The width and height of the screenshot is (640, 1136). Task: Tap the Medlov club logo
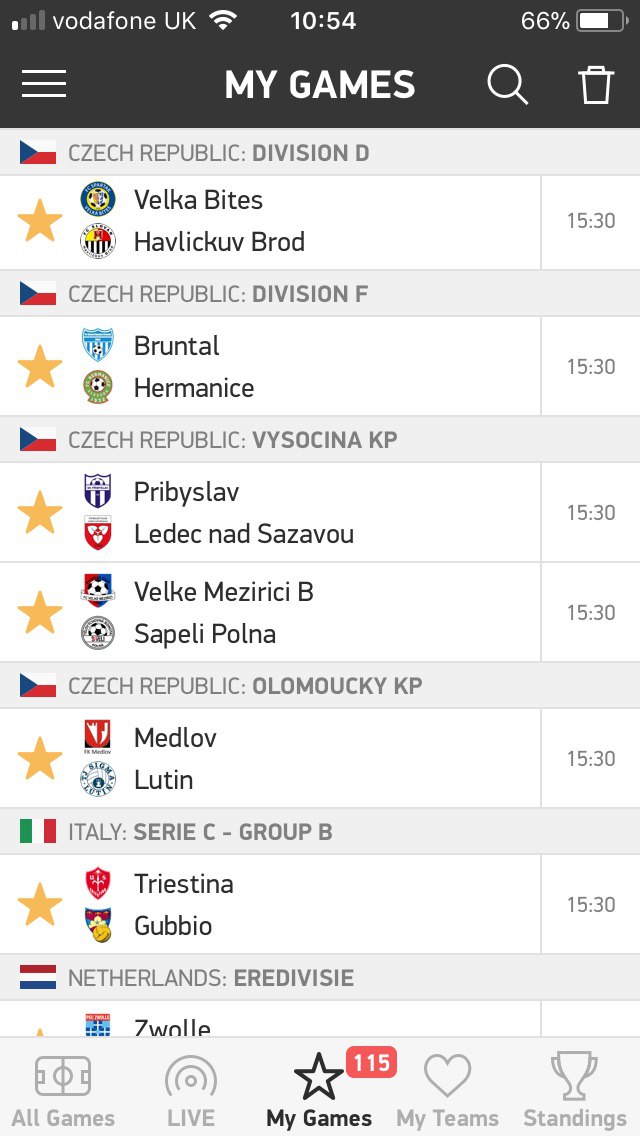[x=98, y=738]
